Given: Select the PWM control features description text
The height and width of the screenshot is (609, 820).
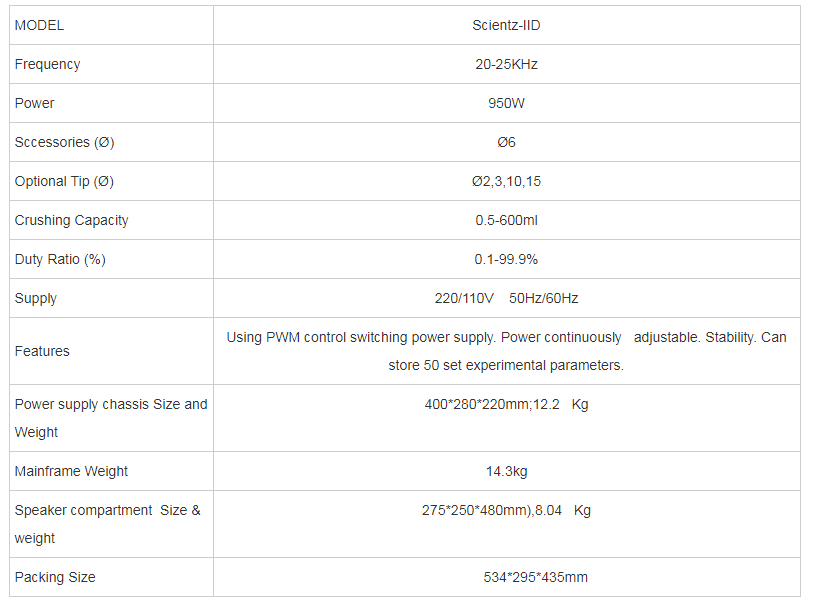Looking at the screenshot, I should click(x=506, y=351).
